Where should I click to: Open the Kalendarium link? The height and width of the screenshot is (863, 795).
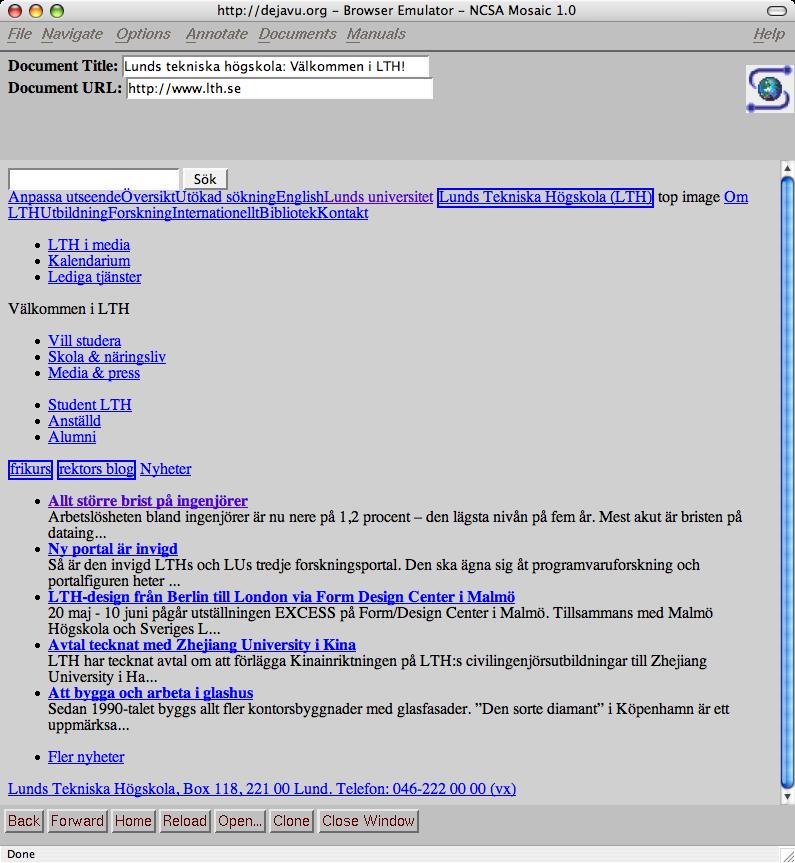pos(89,261)
